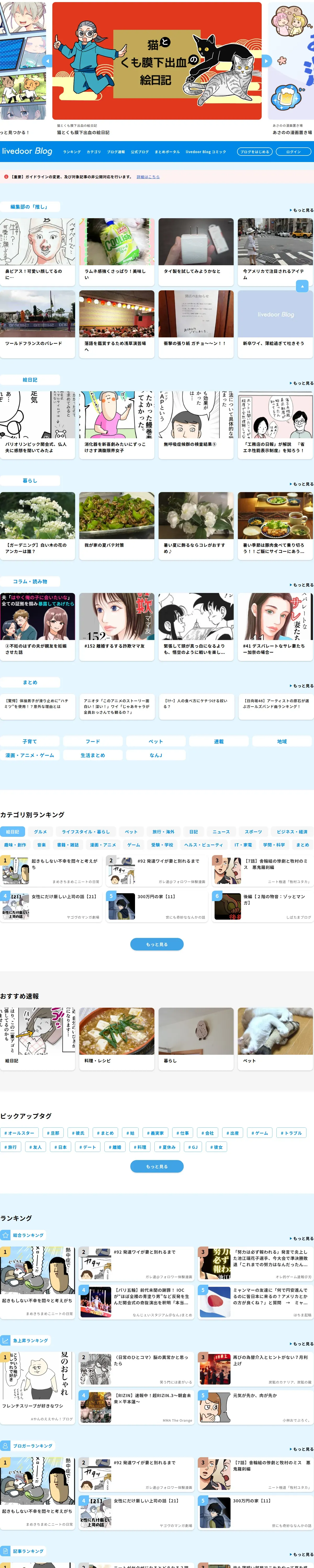Select the IT・家電 ranking tab
This screenshot has width=314, height=1568.
click(x=243, y=845)
